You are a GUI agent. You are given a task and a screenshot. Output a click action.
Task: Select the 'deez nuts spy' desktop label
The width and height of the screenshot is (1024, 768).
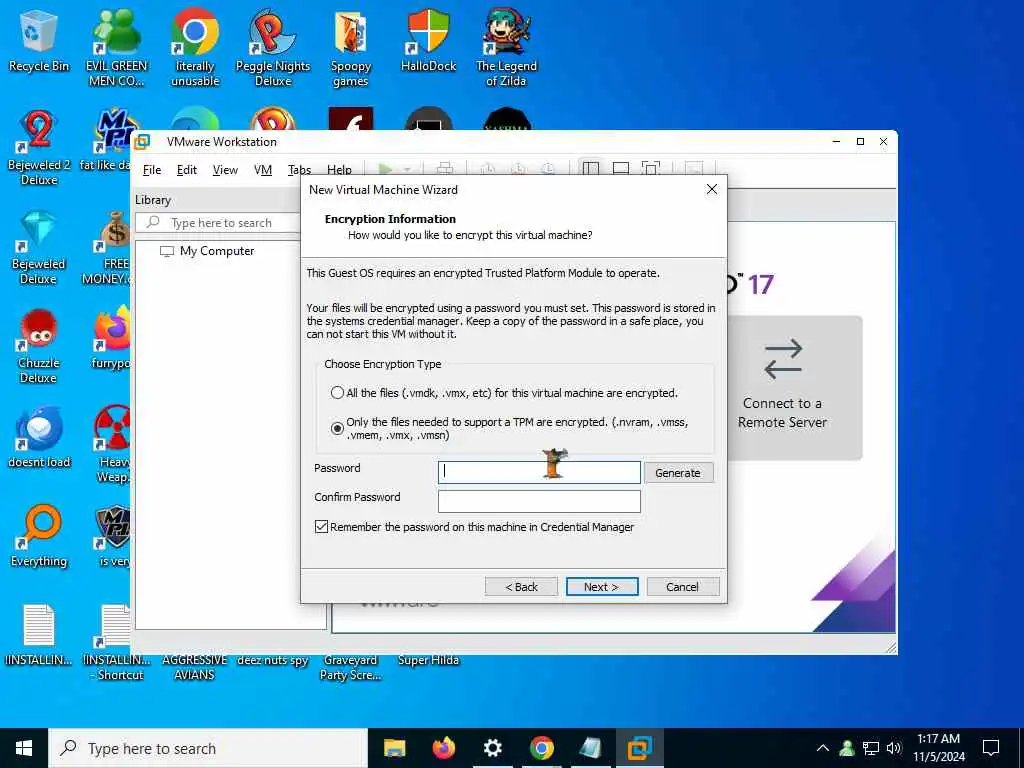tap(272, 660)
